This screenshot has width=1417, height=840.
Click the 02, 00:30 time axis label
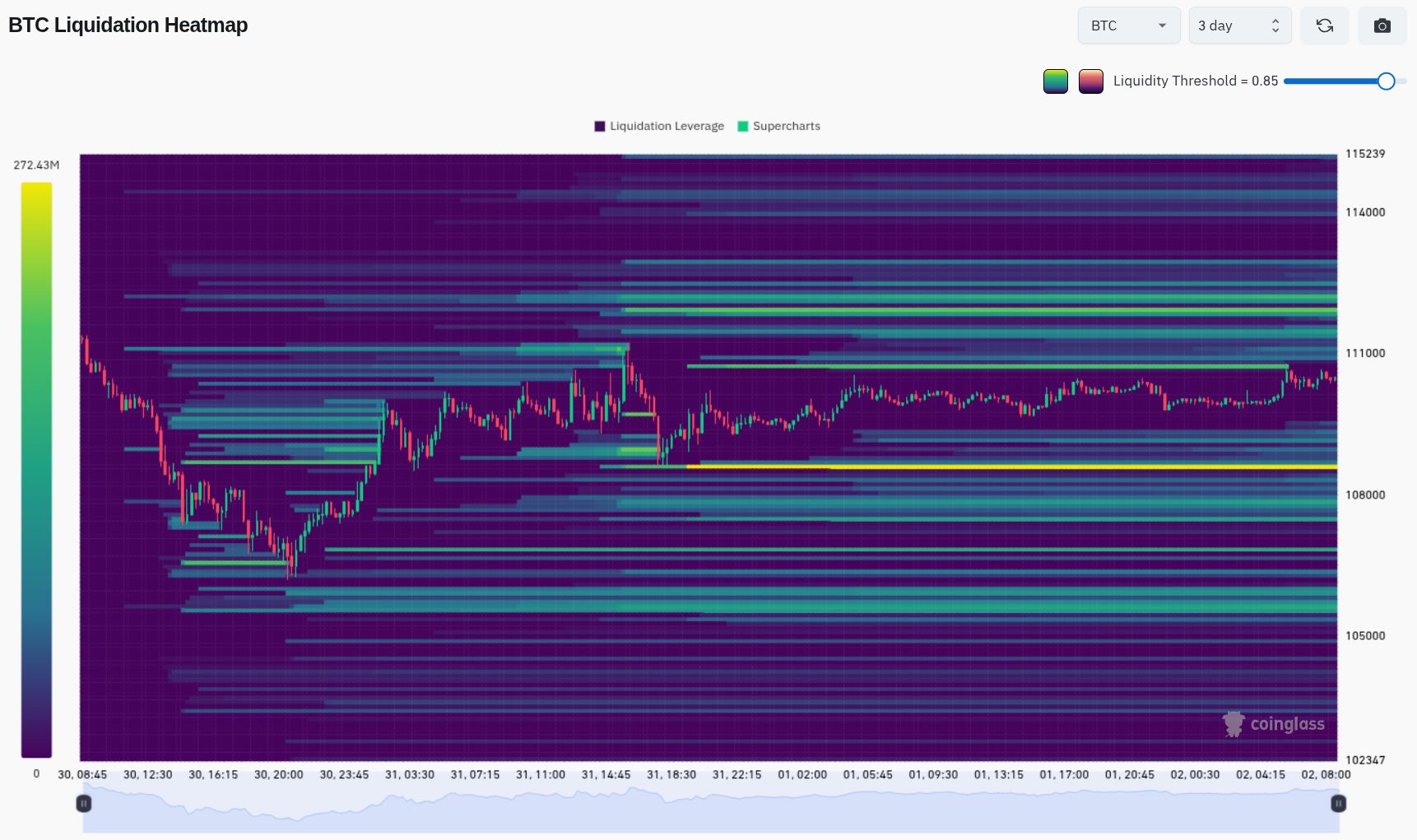point(1195,774)
